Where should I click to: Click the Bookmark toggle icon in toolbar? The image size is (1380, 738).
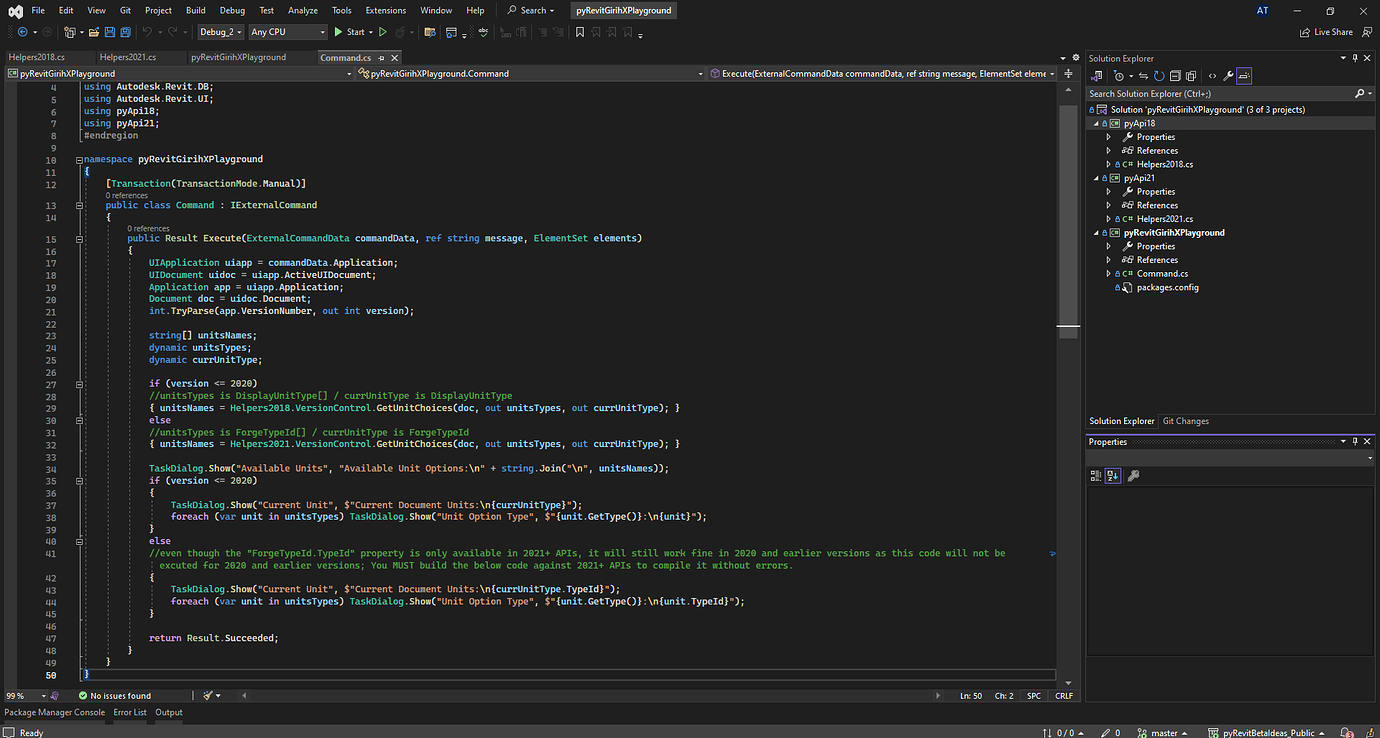click(580, 32)
